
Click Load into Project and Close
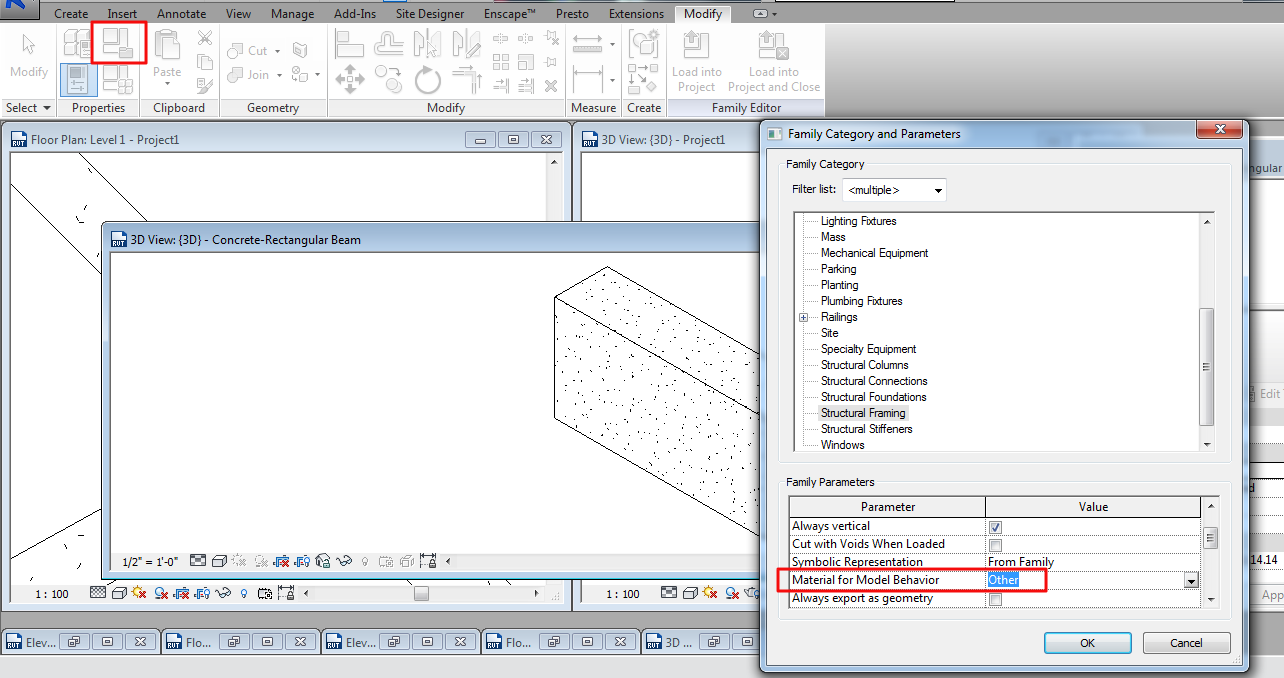774,62
